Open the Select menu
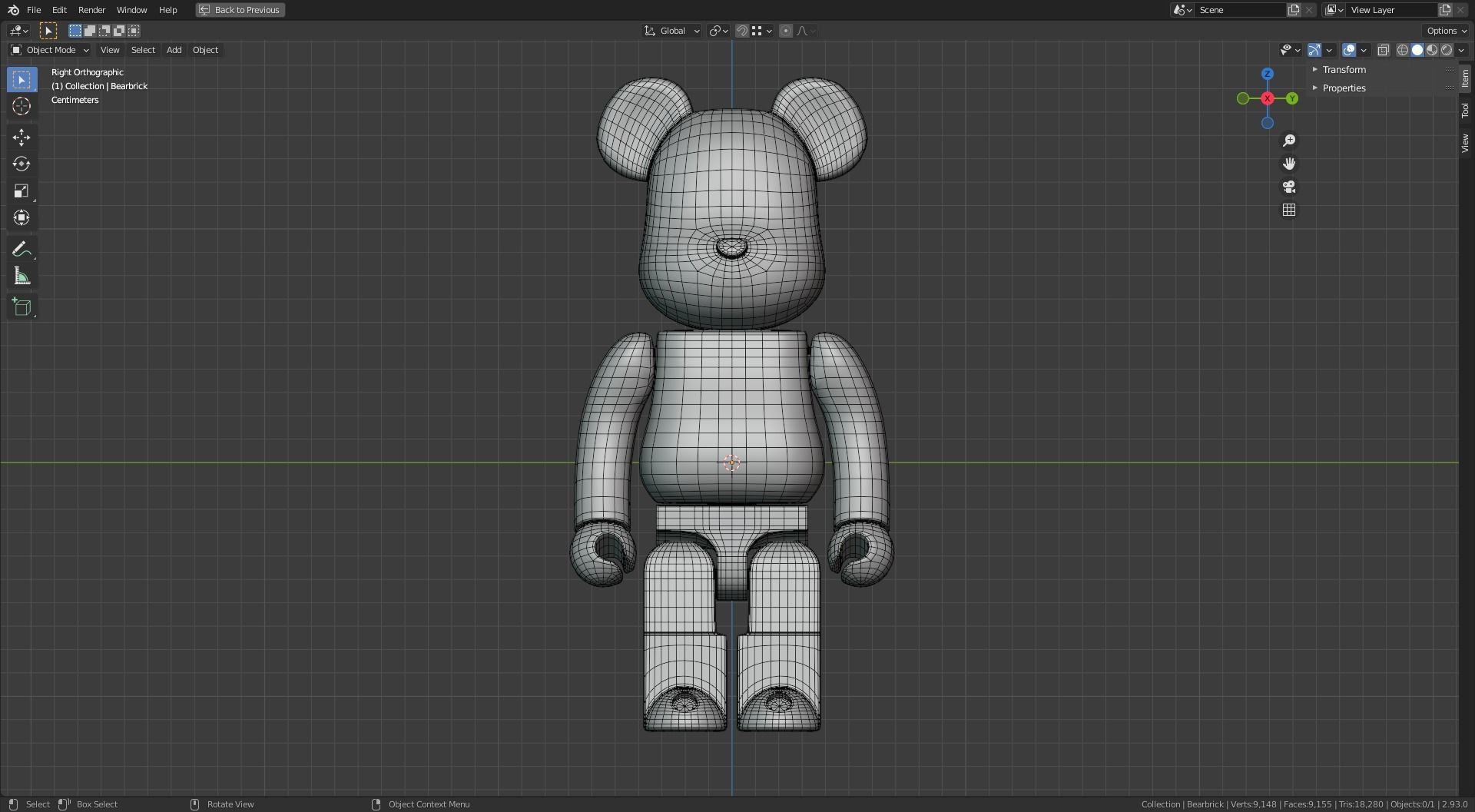 pyautogui.click(x=143, y=50)
